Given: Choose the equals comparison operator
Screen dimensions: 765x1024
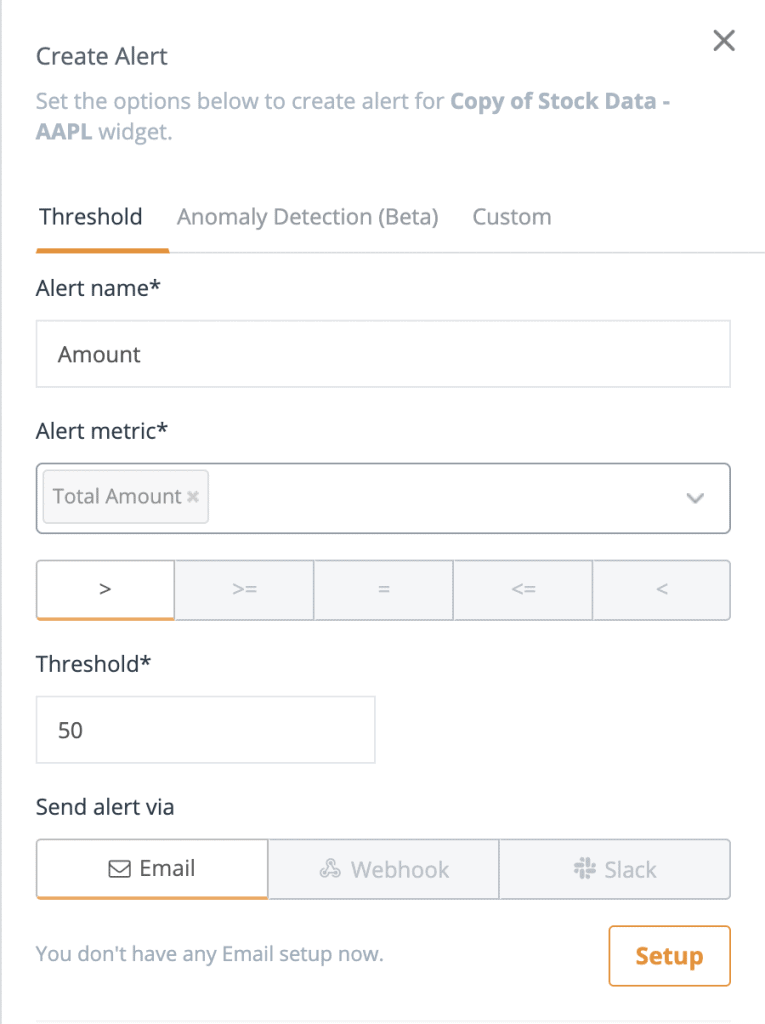Looking at the screenshot, I should (x=383, y=590).
